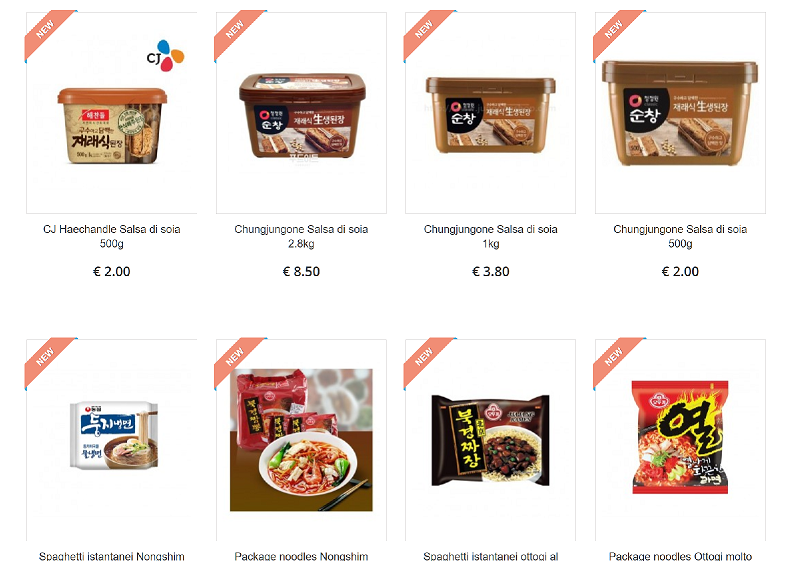Select the black Ottogi jjajang noodle image
Image resolution: width=794 pixels, height=561 pixels.
(490, 440)
